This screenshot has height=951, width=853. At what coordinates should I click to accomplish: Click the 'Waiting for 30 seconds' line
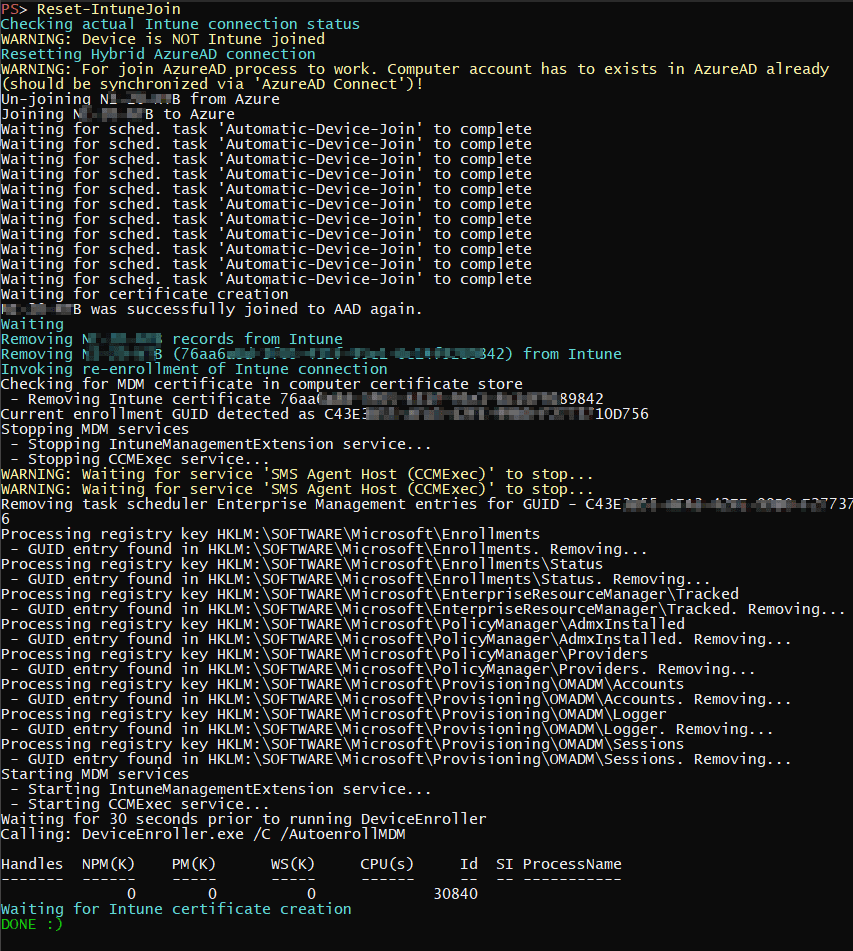243,819
